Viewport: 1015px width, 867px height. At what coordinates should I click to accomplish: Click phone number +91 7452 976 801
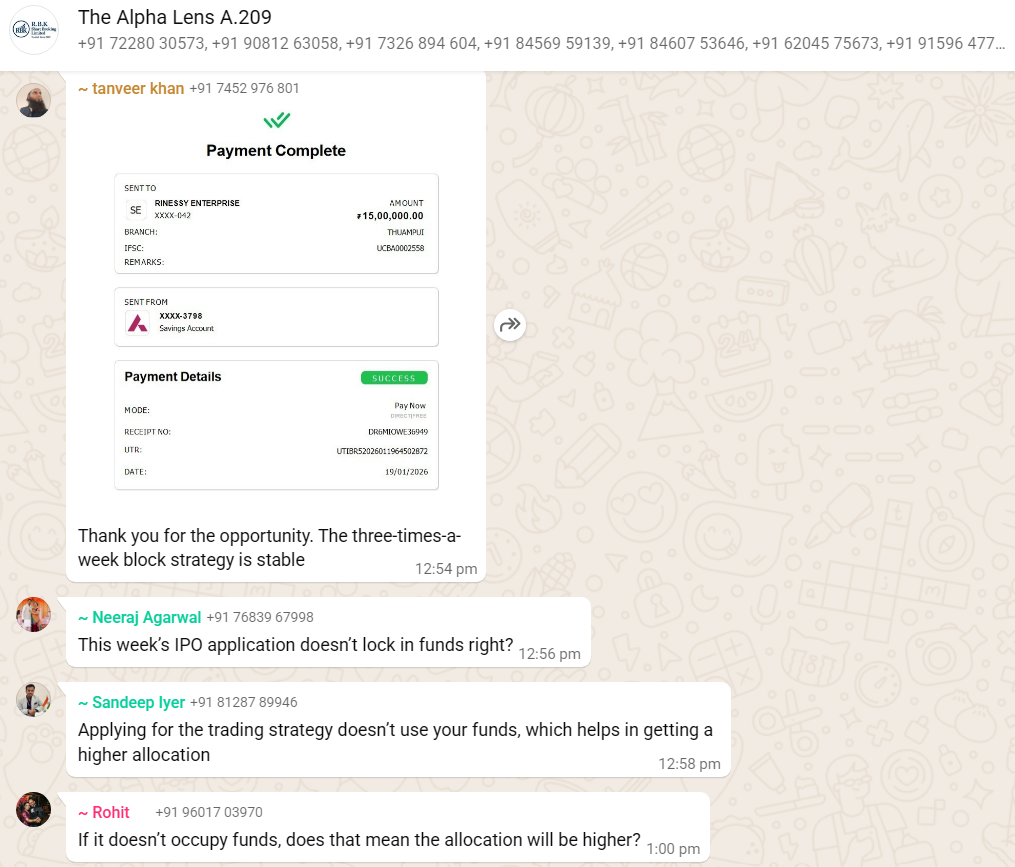click(244, 88)
